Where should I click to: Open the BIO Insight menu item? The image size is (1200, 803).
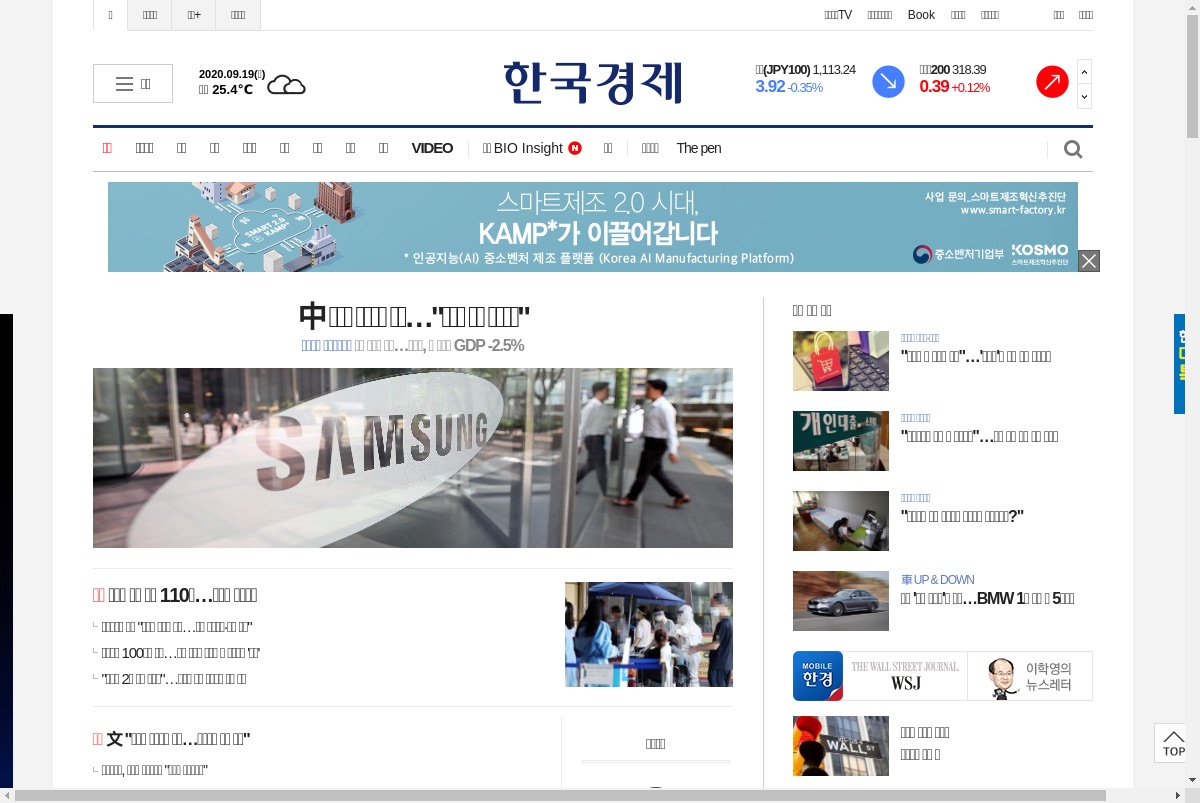522,148
